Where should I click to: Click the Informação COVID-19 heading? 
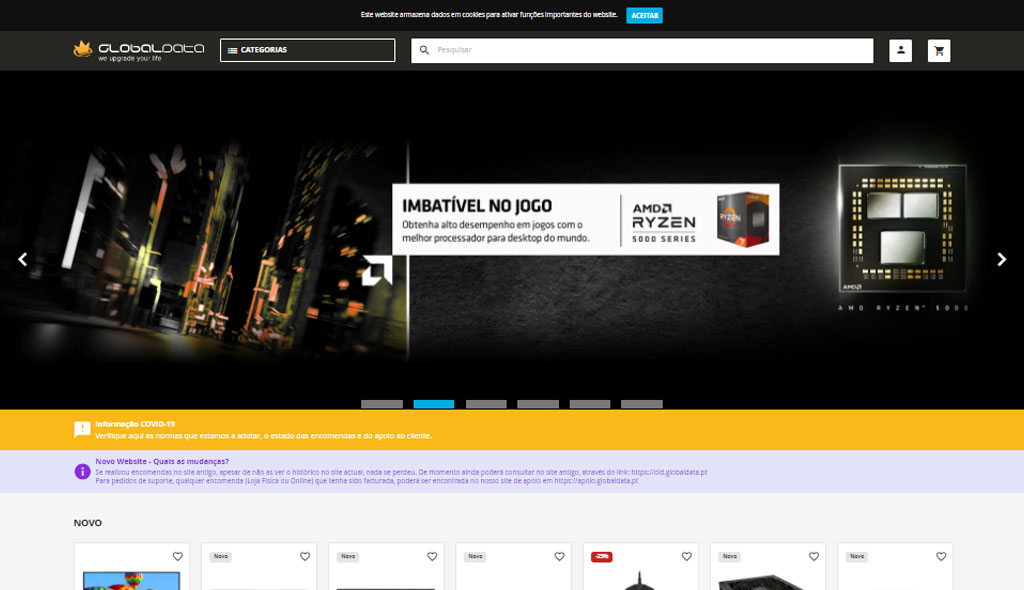tap(135, 424)
